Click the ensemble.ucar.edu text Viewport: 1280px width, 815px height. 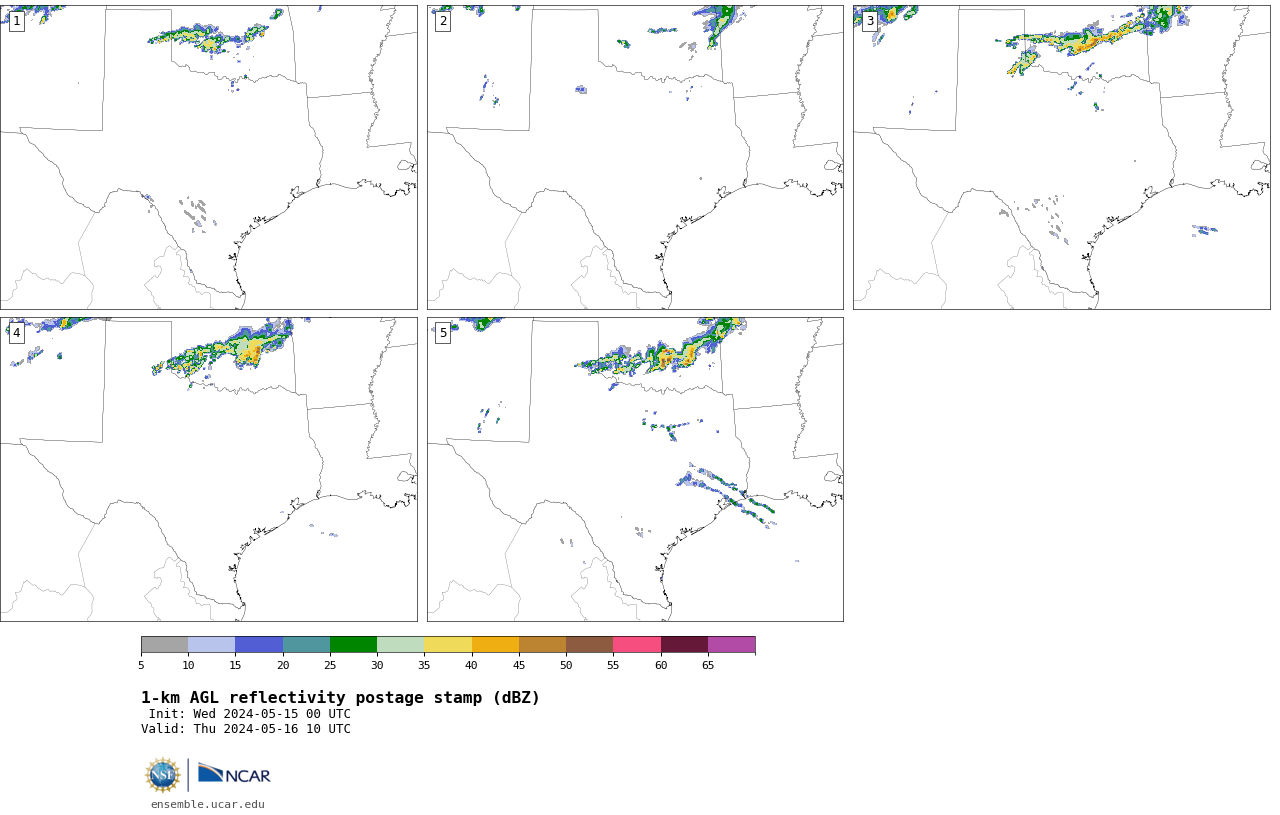click(x=208, y=804)
